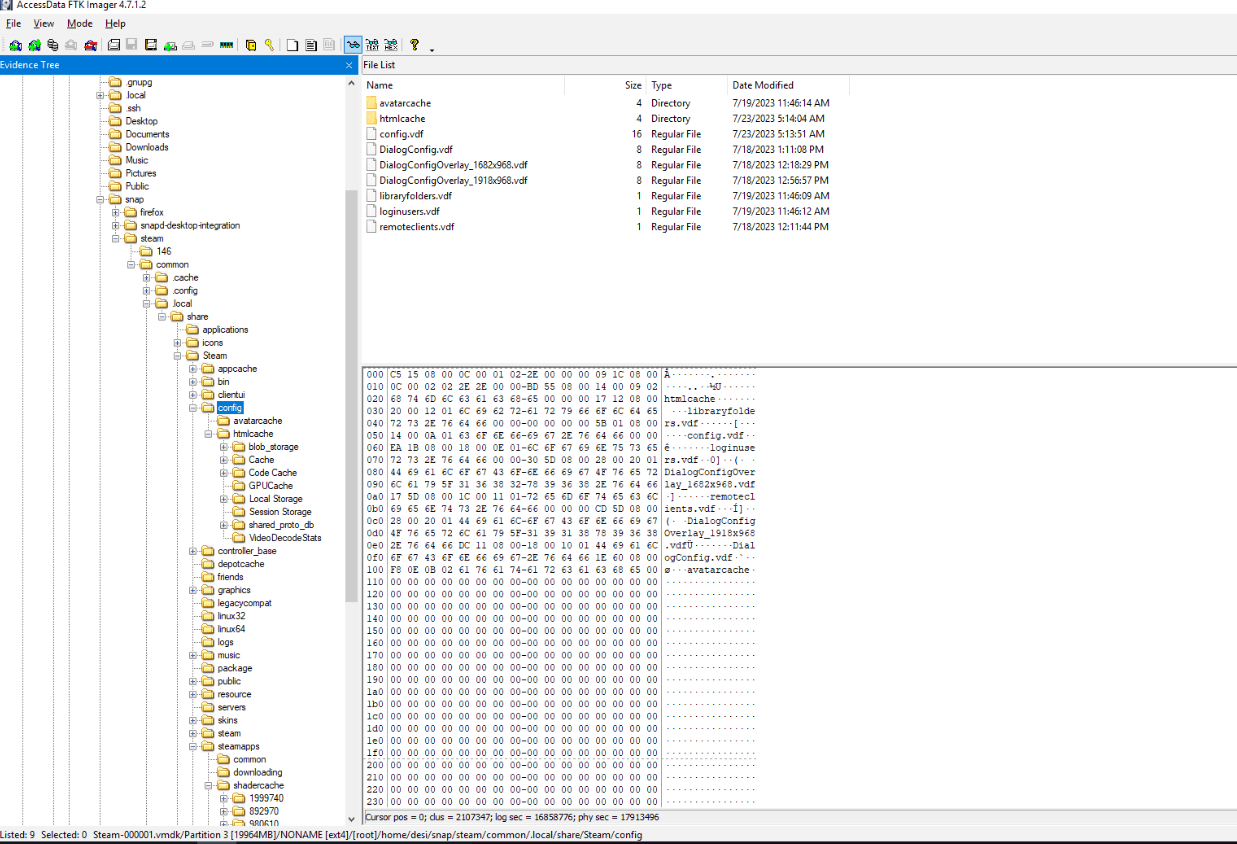Image resolution: width=1237 pixels, height=844 pixels.
Task: Select folder 1999740 under shadercache
Action: 266,798
